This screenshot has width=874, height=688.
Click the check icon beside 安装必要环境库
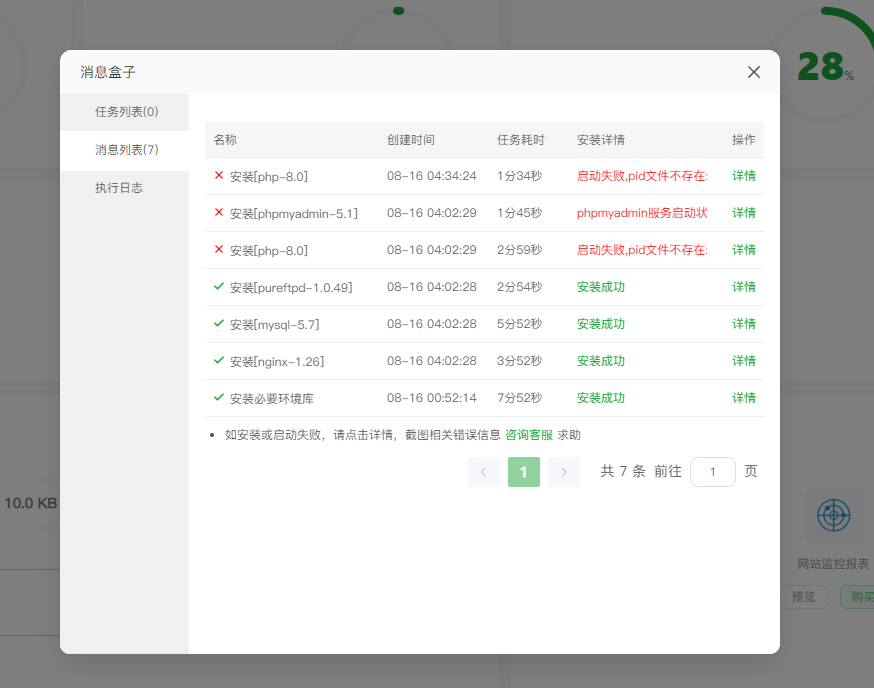coord(218,398)
